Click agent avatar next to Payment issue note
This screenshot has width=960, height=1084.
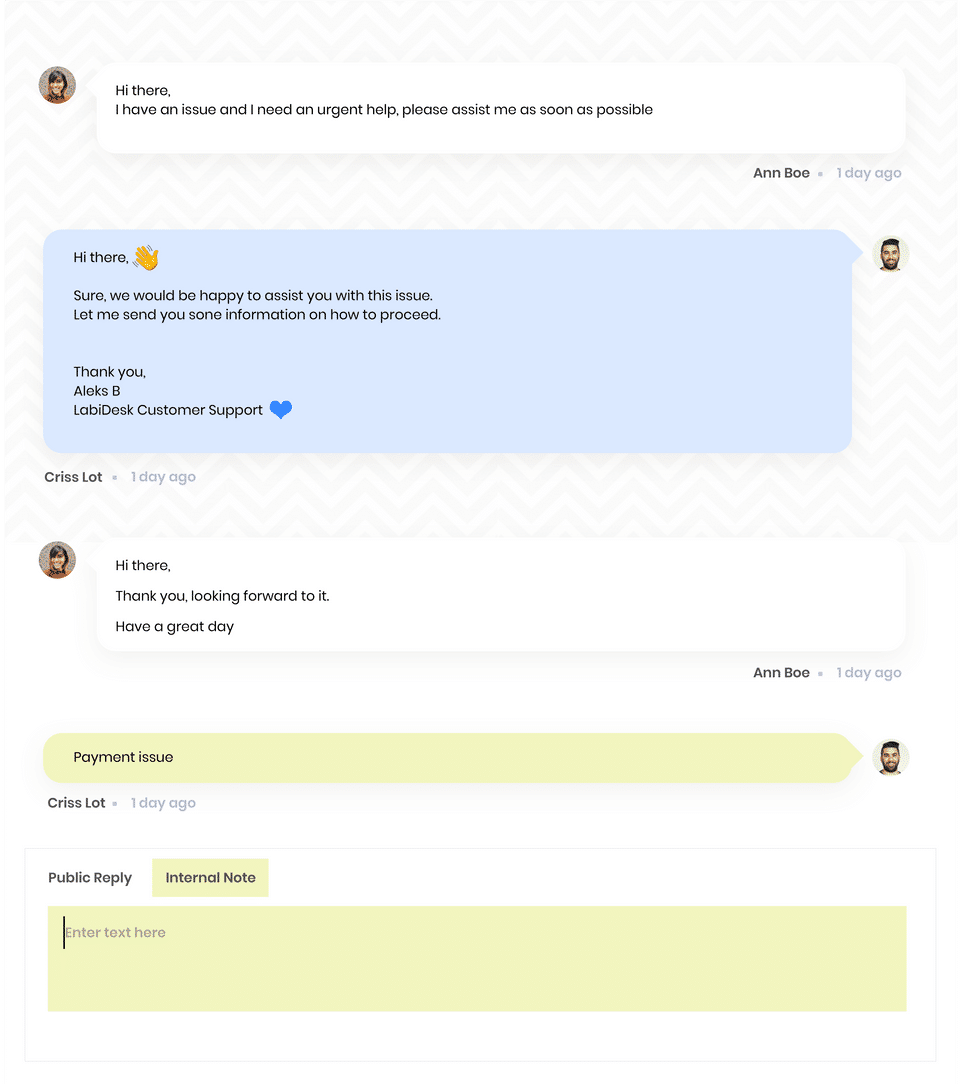[890, 758]
